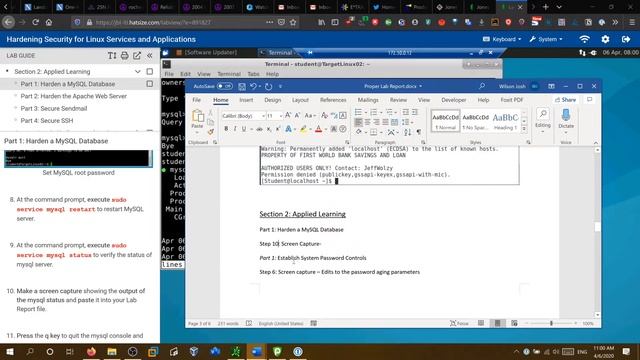This screenshot has height=360, width=640.
Task: Increase font size with Grow Font icon
Action: point(288,116)
